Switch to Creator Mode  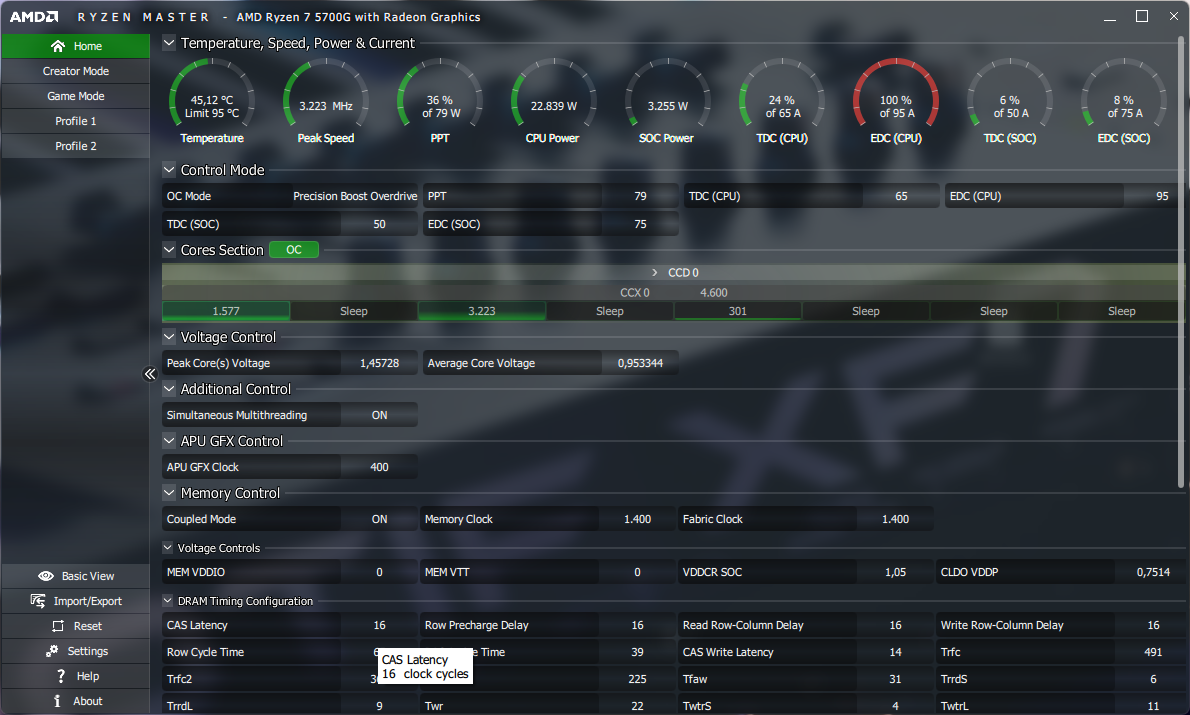tap(76, 71)
